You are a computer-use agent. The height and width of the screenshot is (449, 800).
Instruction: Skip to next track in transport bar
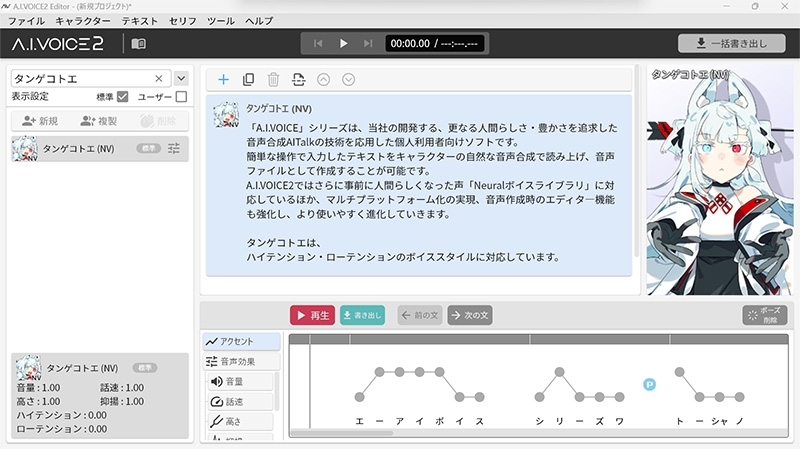[x=368, y=43]
